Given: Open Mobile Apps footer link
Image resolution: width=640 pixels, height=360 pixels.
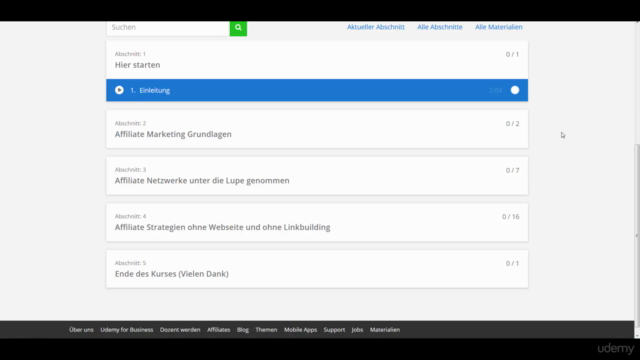Looking at the screenshot, I should [x=300, y=330].
